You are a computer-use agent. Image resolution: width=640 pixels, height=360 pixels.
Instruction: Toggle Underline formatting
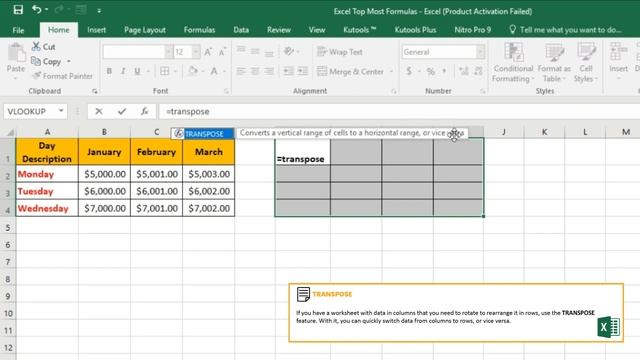(x=138, y=71)
